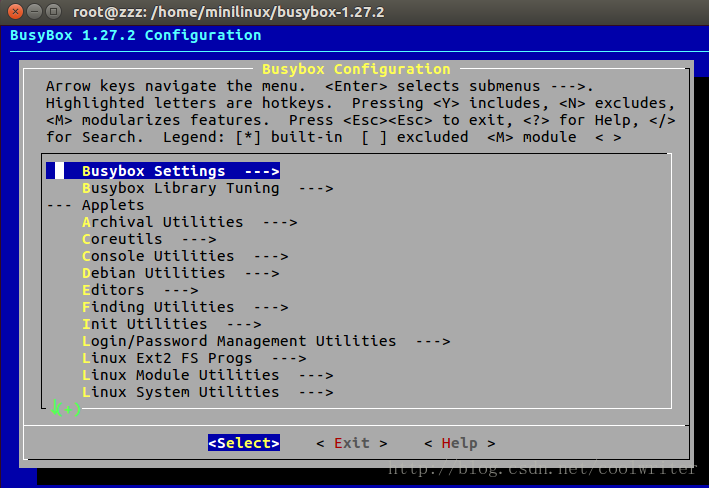Select the Init Utilities entry
The image size is (709, 488).
pos(171,324)
